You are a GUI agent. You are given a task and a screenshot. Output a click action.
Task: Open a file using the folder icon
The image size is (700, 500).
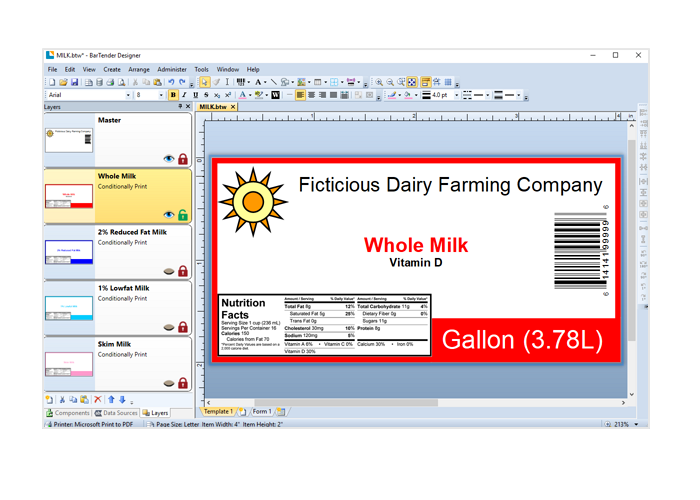tap(63, 82)
